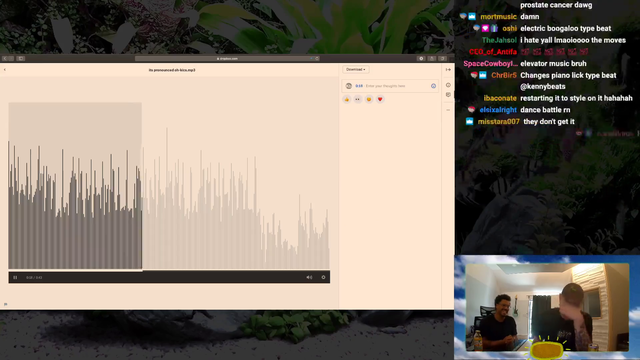Toggle the browser sidebar button
640x360 pixels.
(21, 58)
